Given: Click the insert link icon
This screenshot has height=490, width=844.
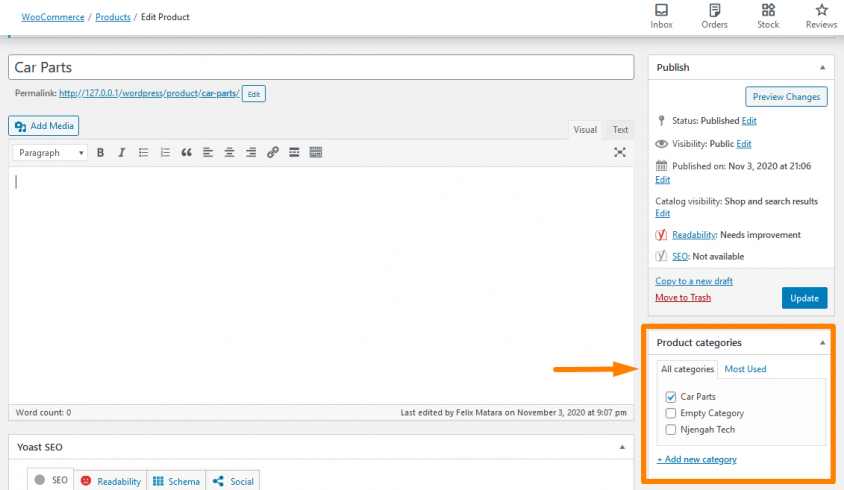Looking at the screenshot, I should [272, 153].
